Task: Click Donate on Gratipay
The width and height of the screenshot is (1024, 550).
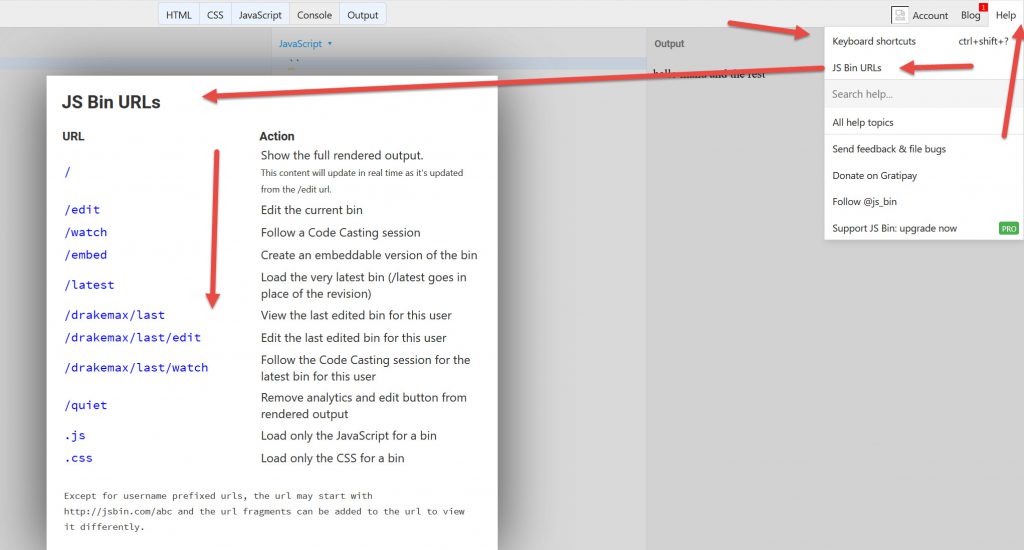Action: click(x=874, y=176)
